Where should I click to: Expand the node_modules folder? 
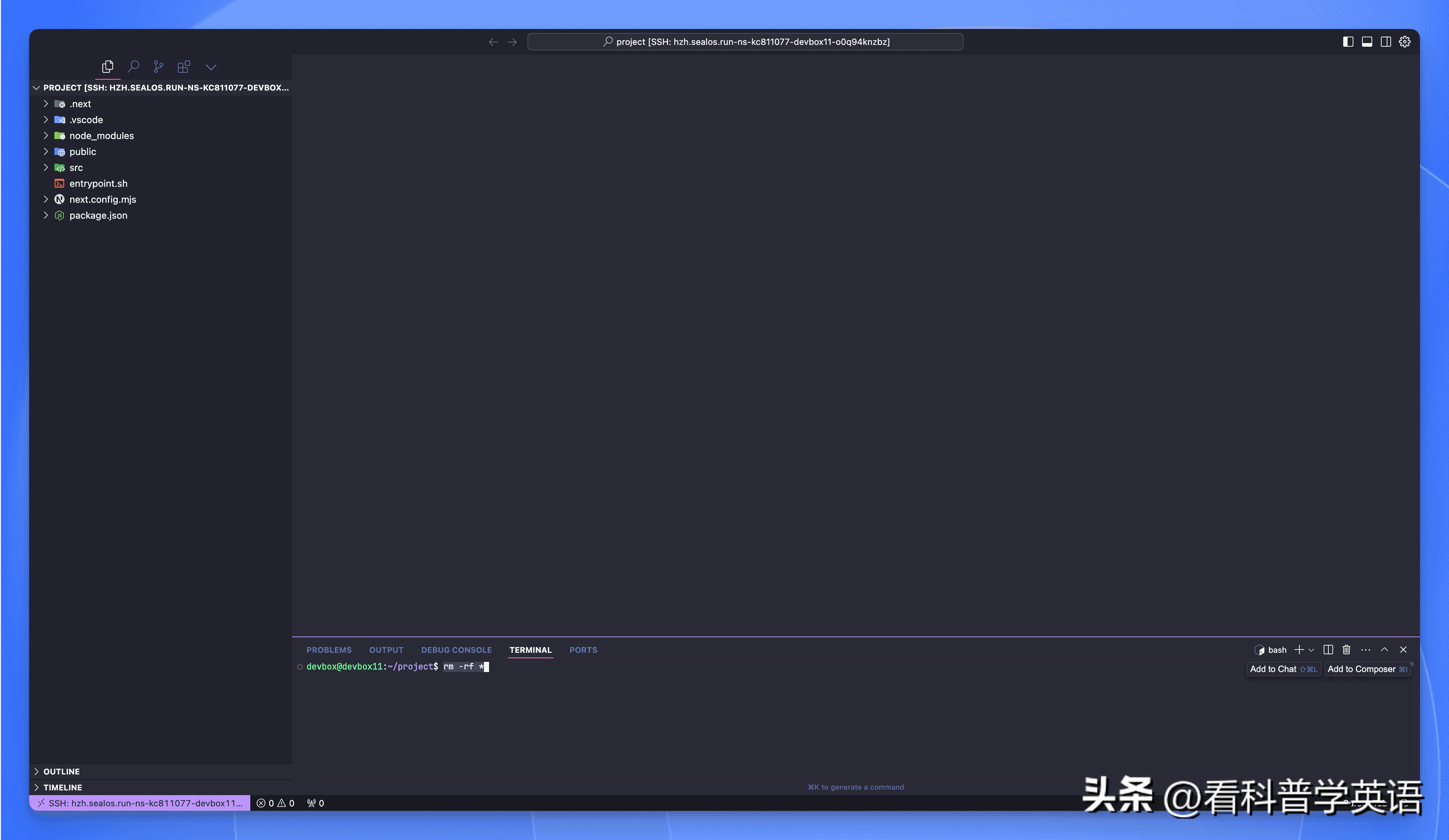(x=46, y=136)
